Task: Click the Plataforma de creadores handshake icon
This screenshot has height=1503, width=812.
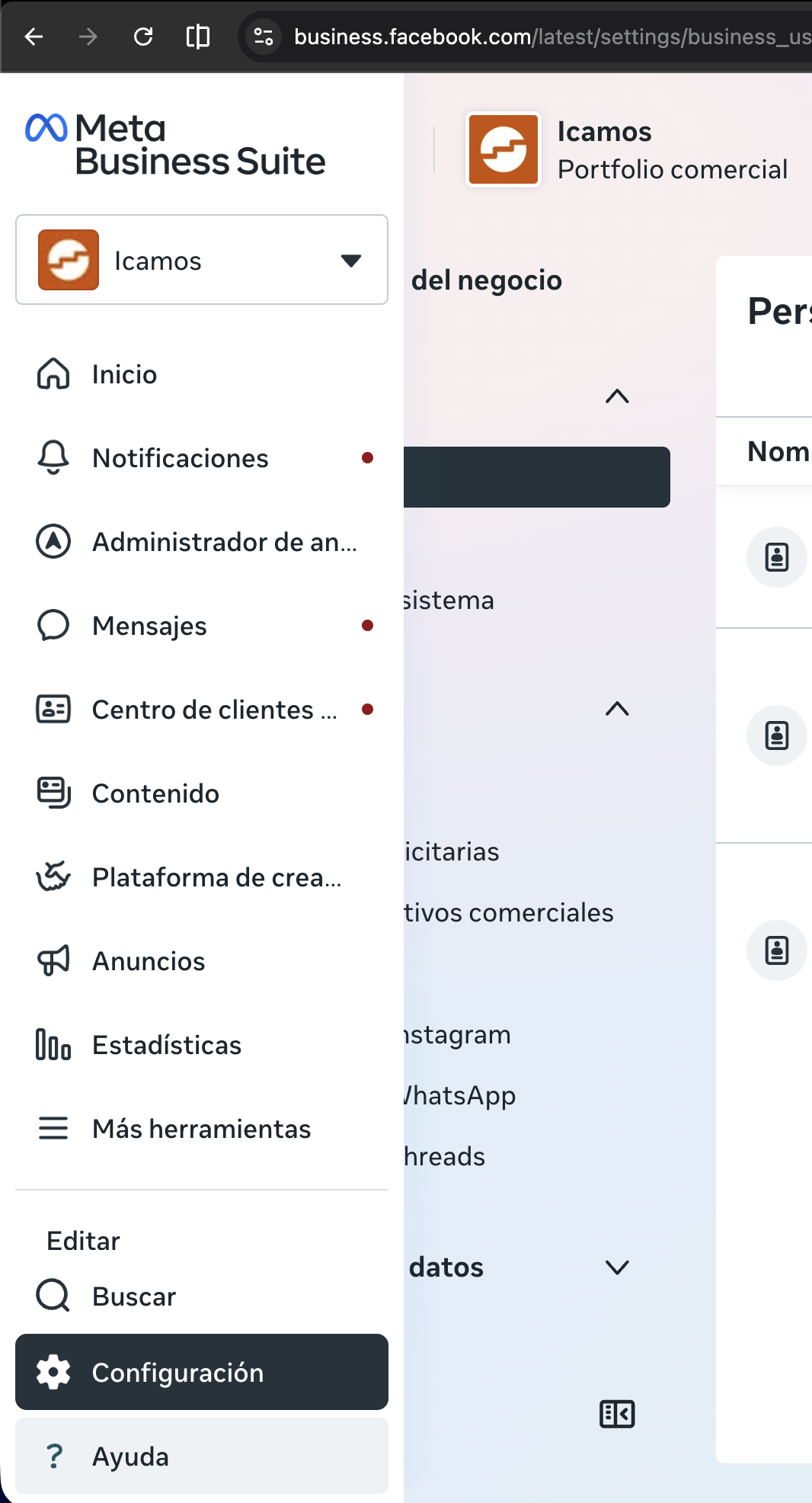Action: (53, 877)
